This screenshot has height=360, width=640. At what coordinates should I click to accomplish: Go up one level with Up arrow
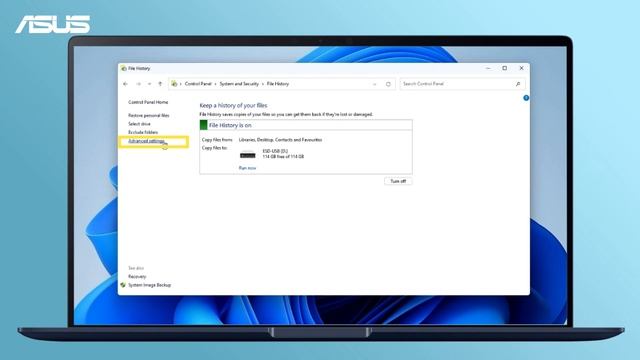click(160, 84)
